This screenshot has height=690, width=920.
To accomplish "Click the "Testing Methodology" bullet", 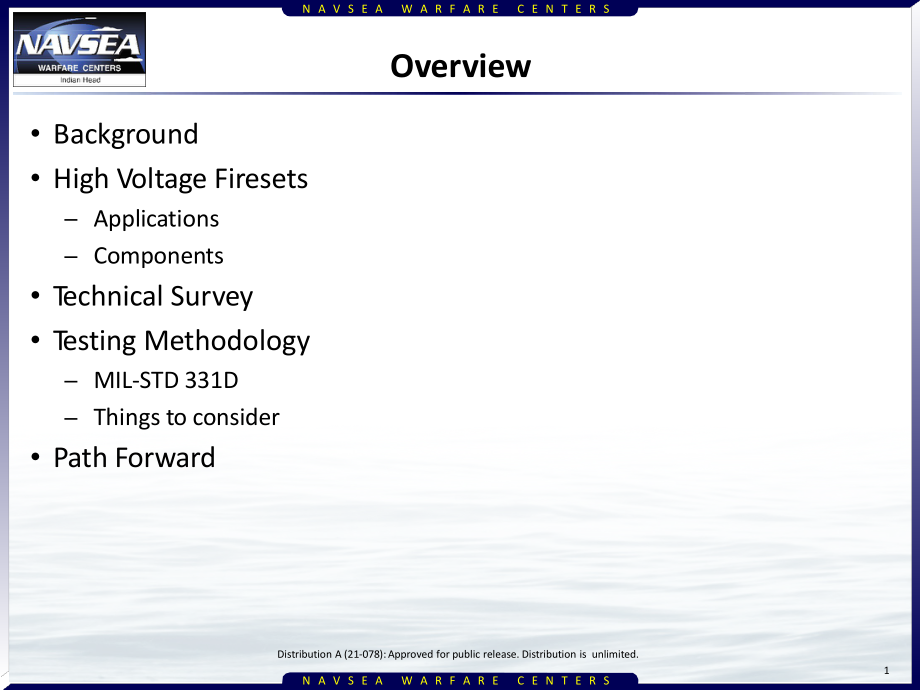I will pyautogui.click(x=181, y=341).
